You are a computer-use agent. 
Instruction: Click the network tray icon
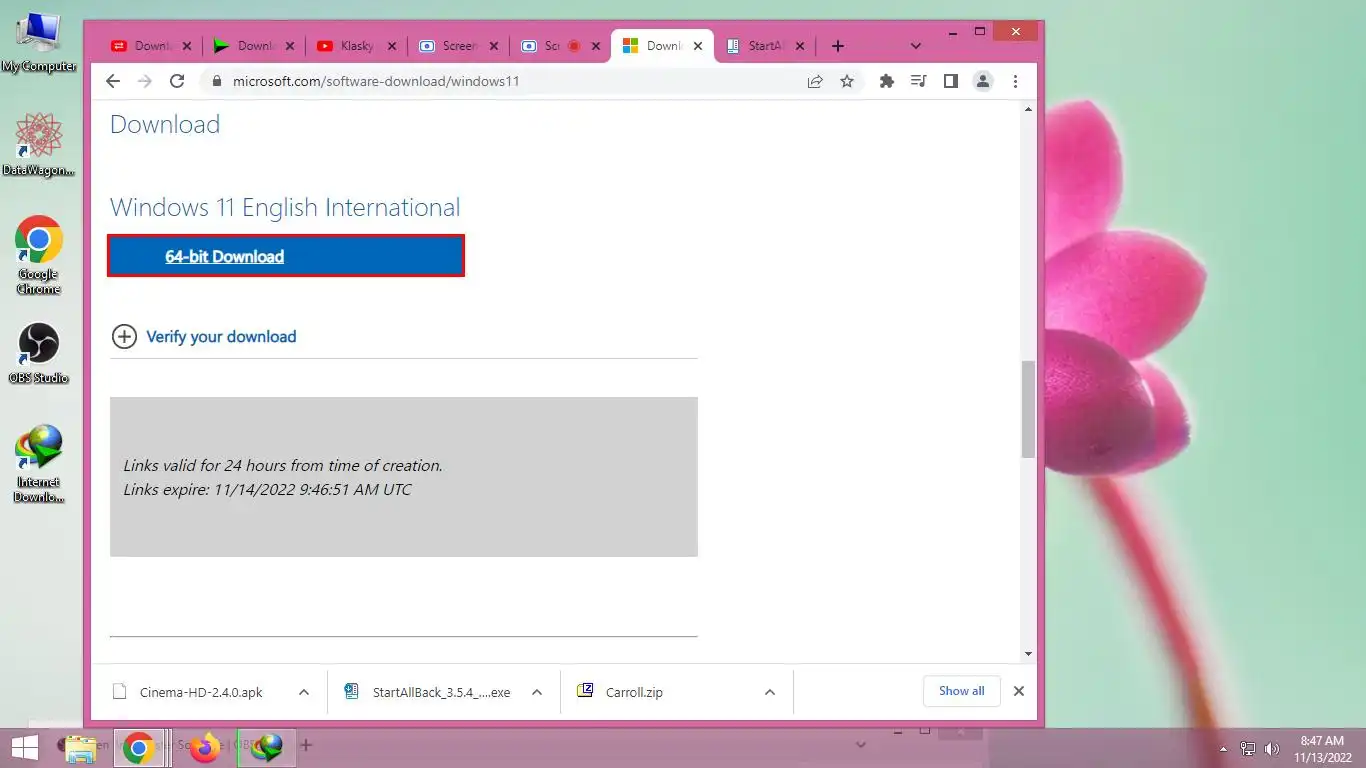pyautogui.click(x=1248, y=748)
